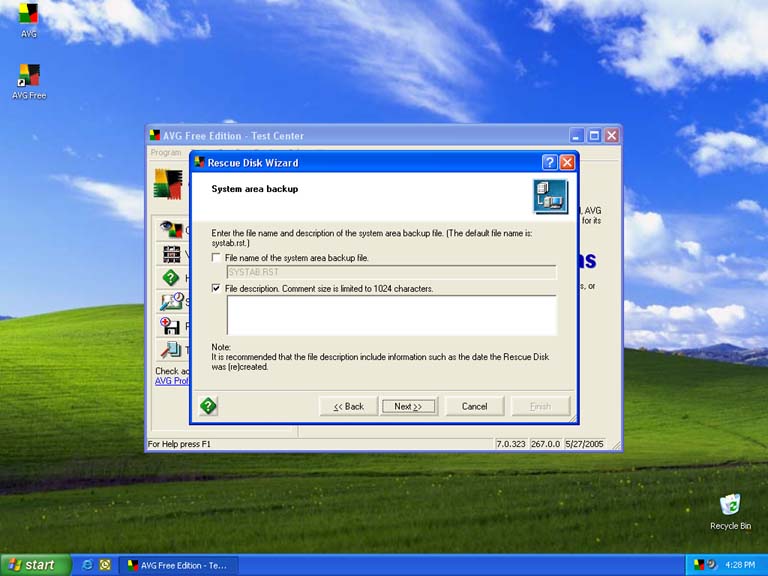Enable the file name of backup file checkbox
This screenshot has height=576, width=768.
click(x=217, y=258)
